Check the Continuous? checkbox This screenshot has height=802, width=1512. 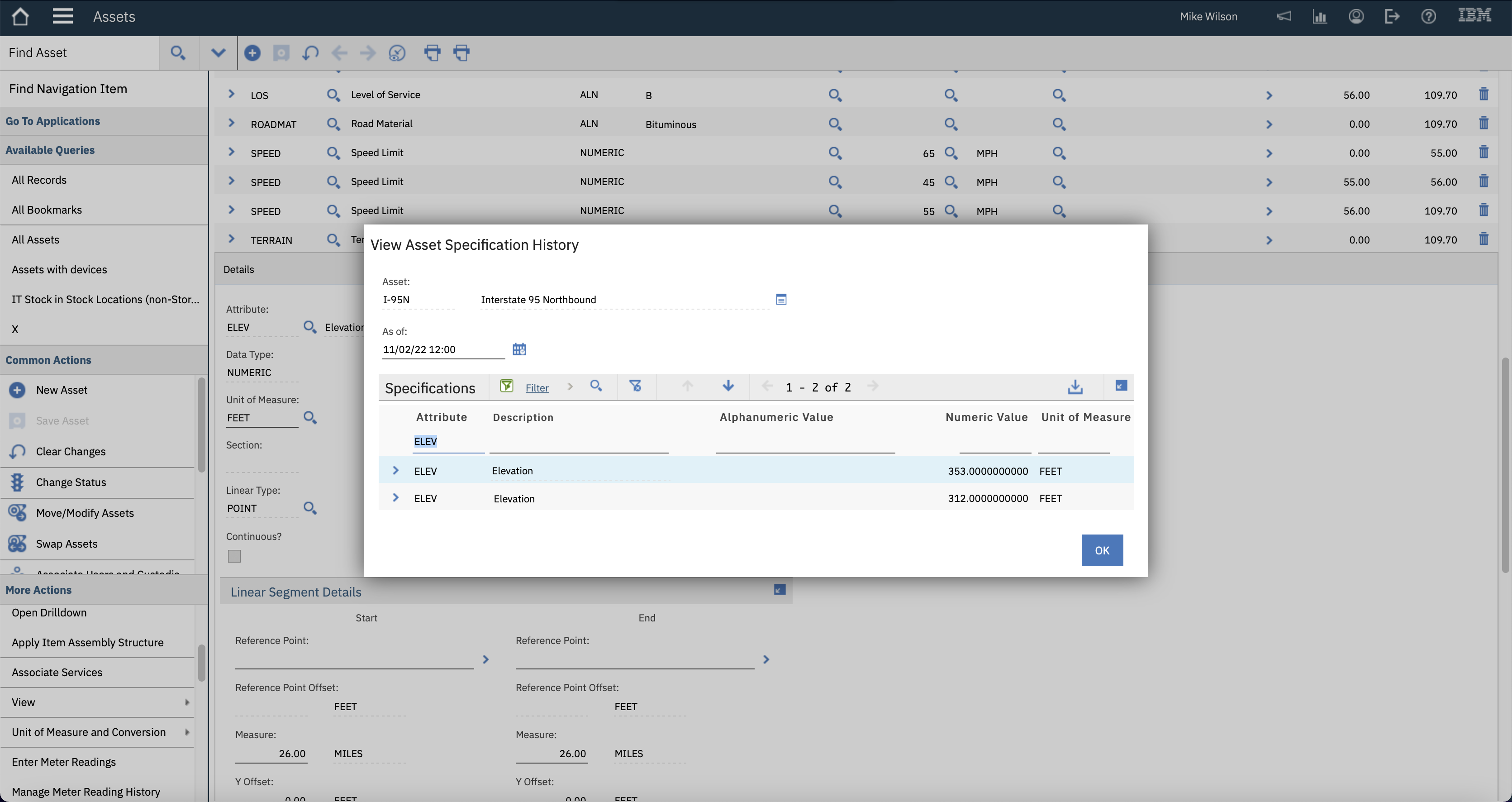click(x=233, y=555)
